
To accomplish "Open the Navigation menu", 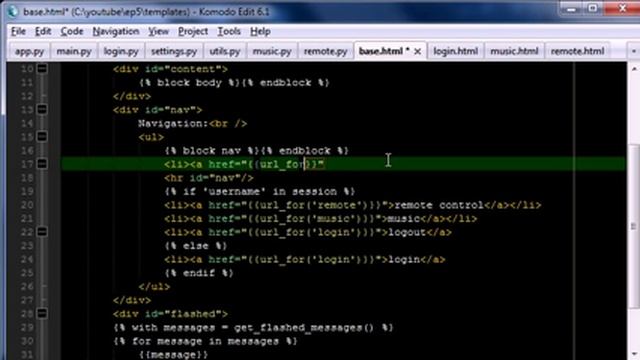I will [x=116, y=31].
